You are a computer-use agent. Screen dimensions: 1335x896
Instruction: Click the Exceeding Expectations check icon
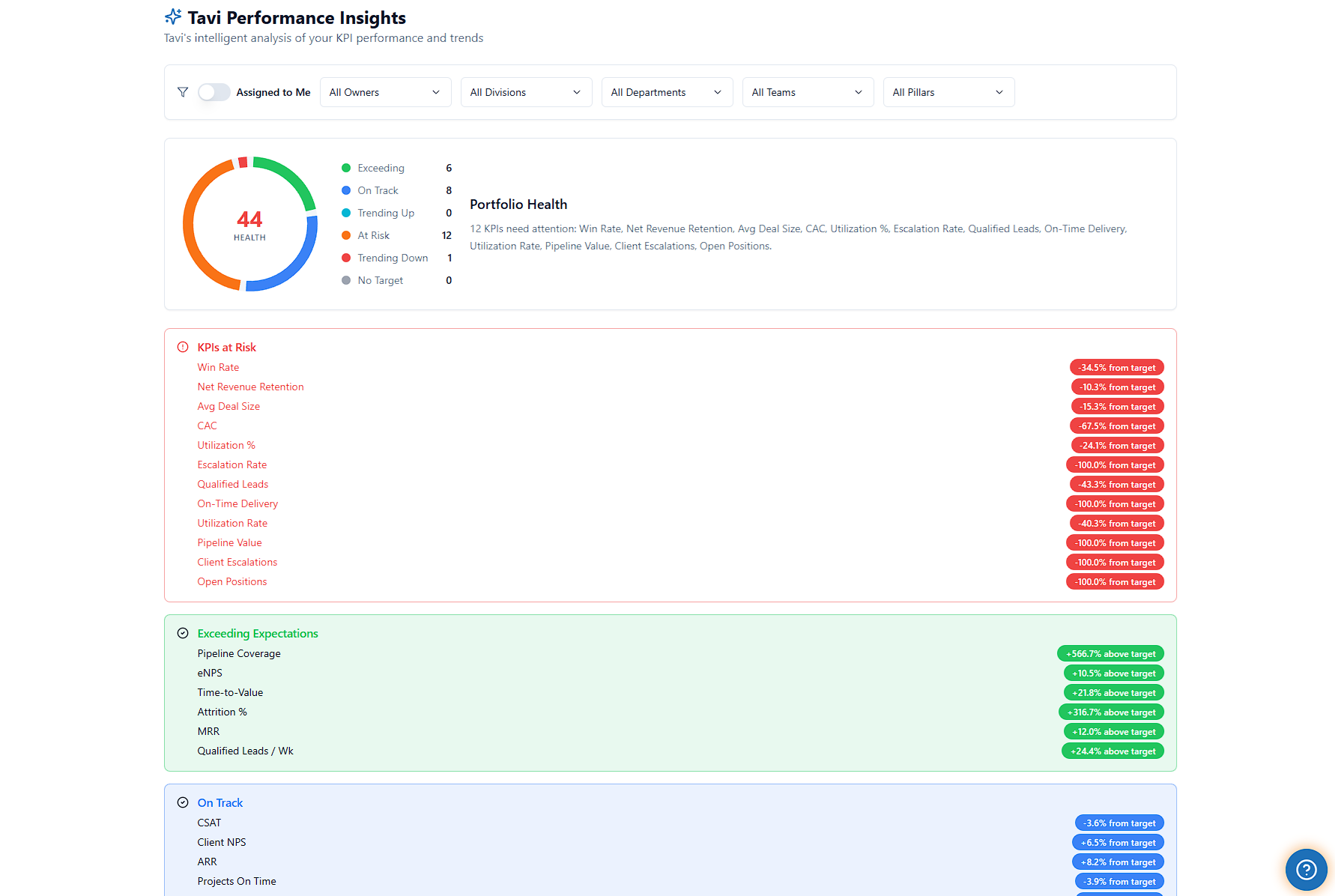point(183,633)
